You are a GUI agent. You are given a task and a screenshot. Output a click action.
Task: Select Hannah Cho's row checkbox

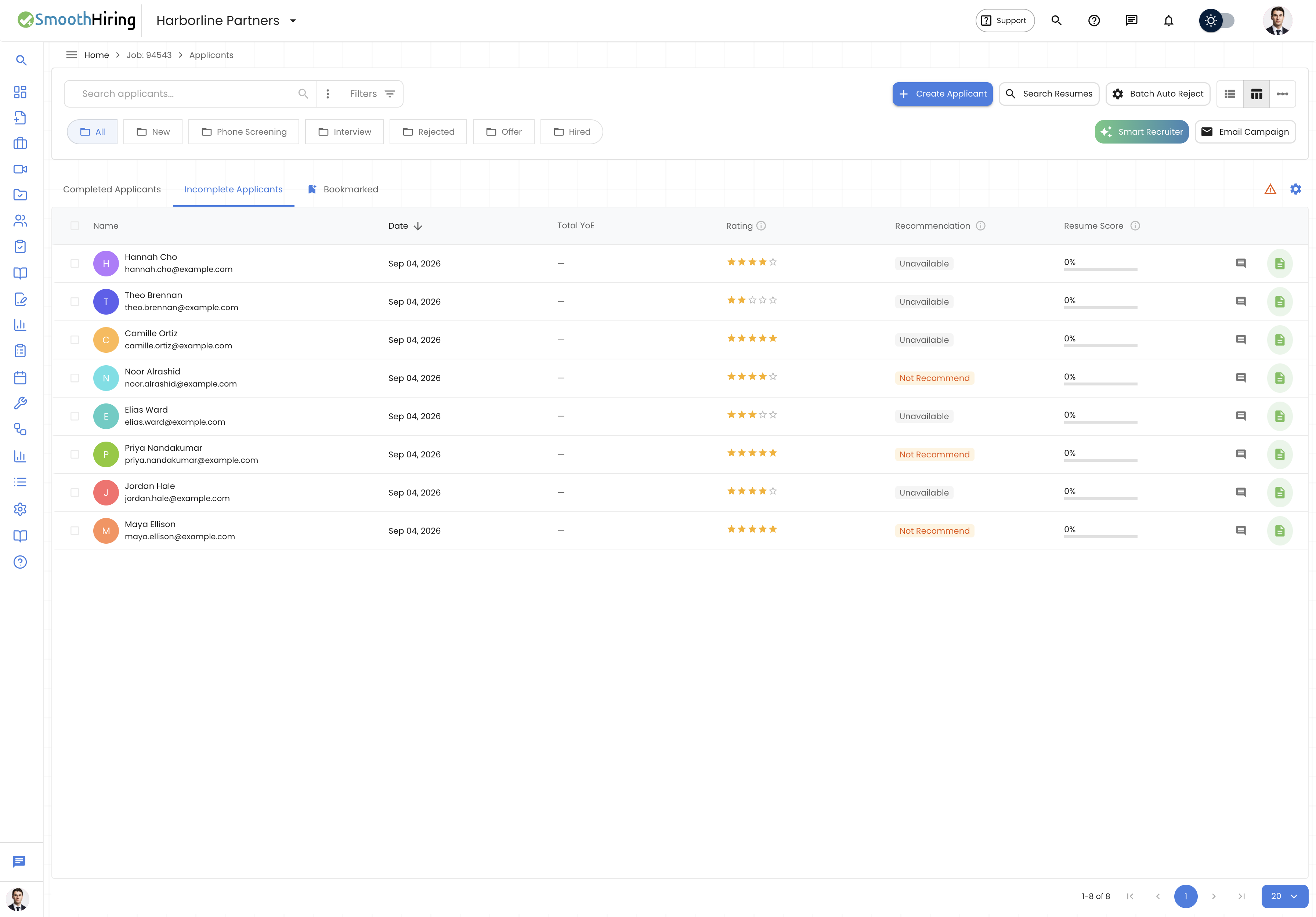click(x=75, y=264)
